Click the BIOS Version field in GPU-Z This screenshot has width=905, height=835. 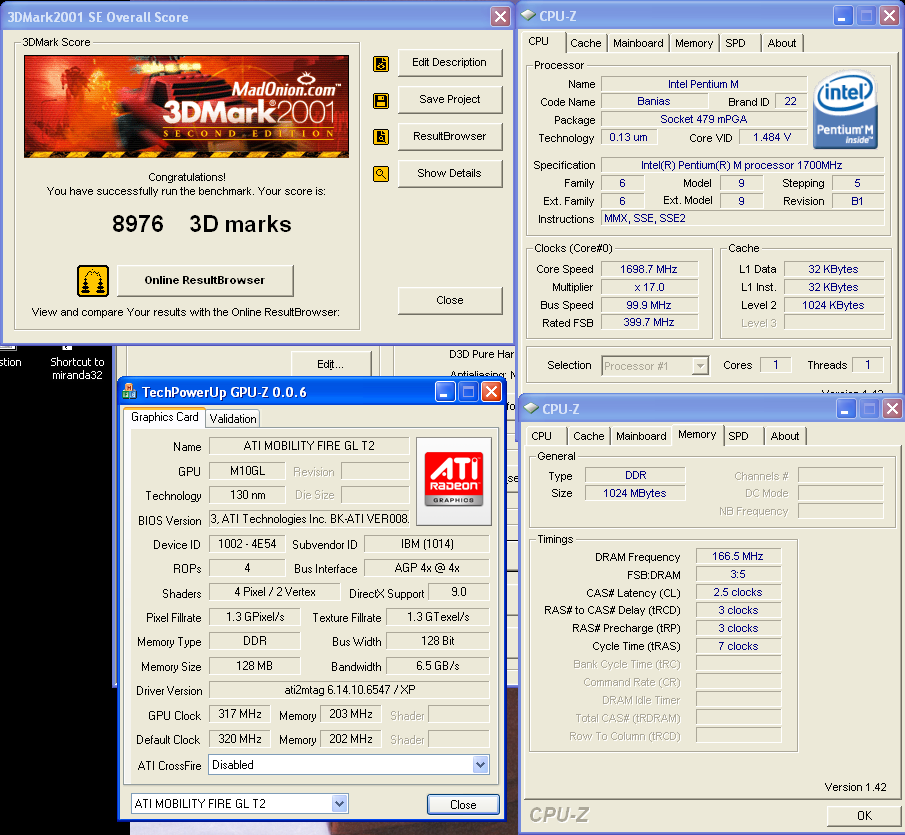[309, 519]
